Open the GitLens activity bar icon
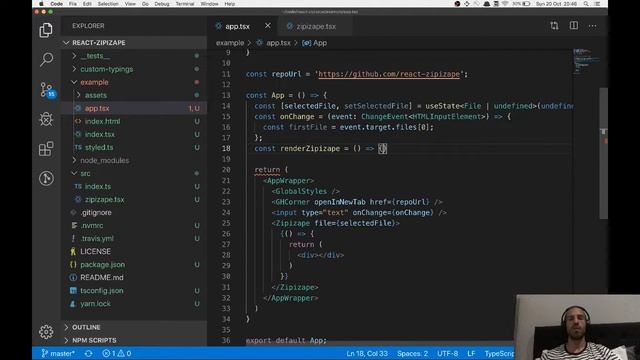This screenshot has height=360, width=640. pyautogui.click(x=46, y=178)
